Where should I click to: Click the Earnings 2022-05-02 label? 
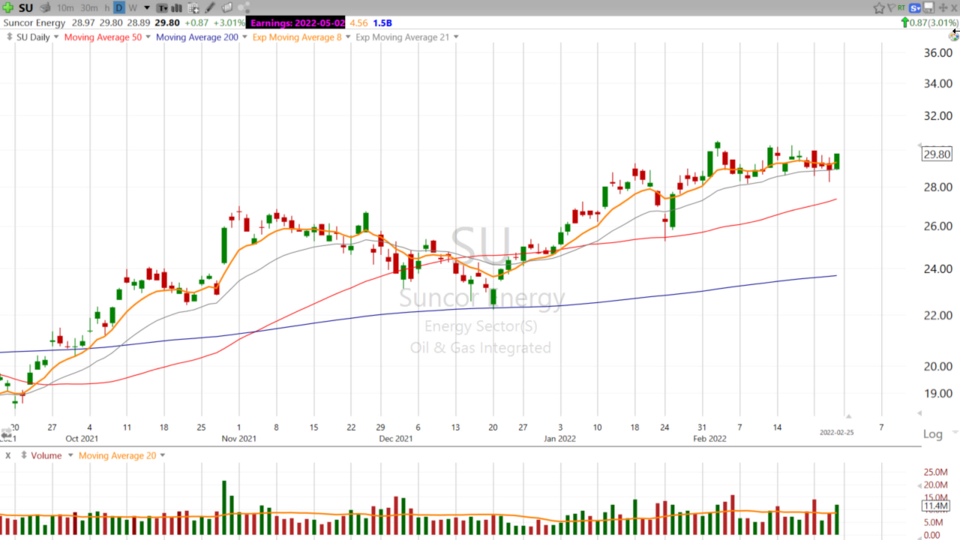tap(296, 23)
